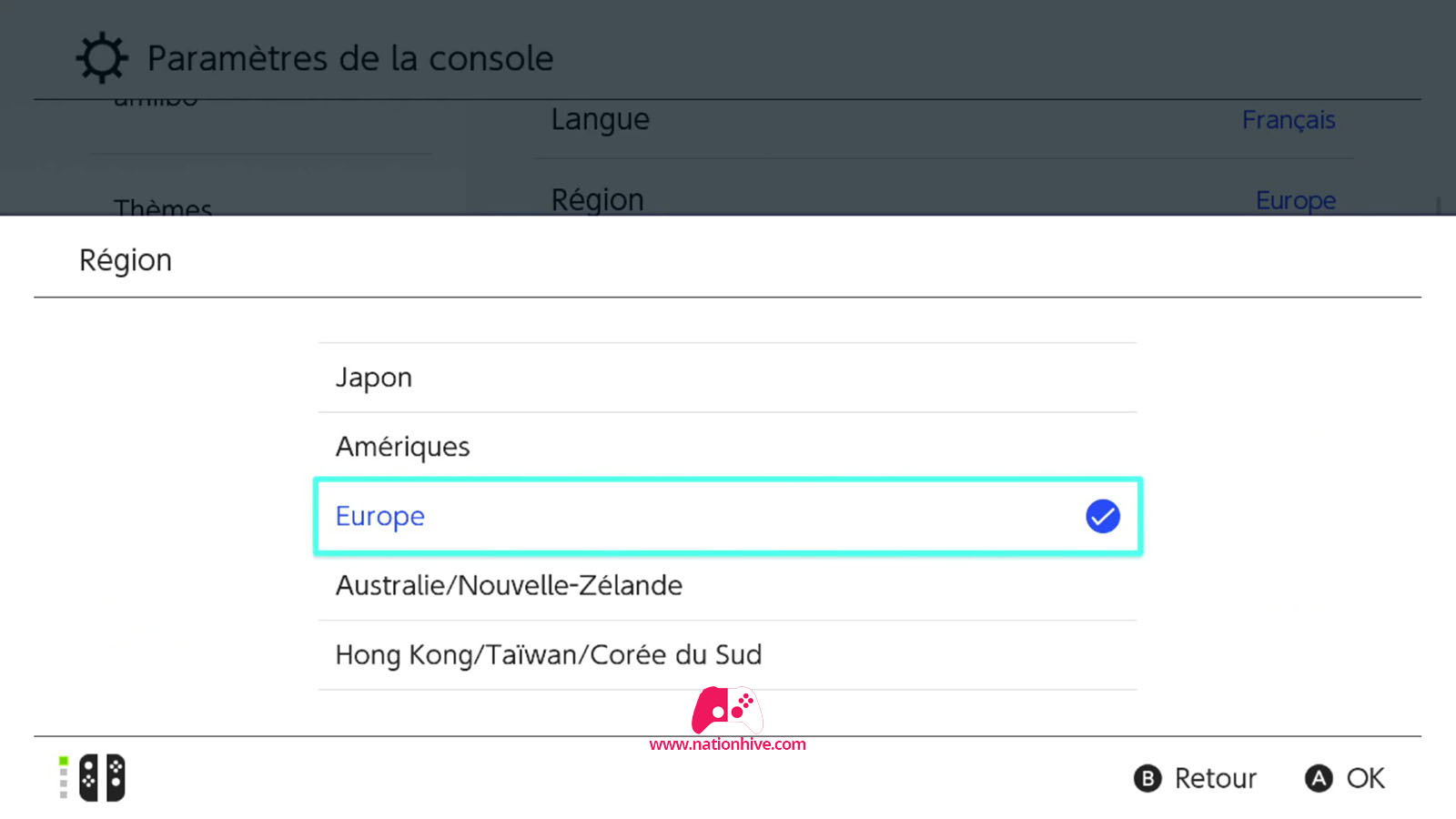Confirm with the OK label
This screenshot has width=1456, height=819.
pos(1365,778)
